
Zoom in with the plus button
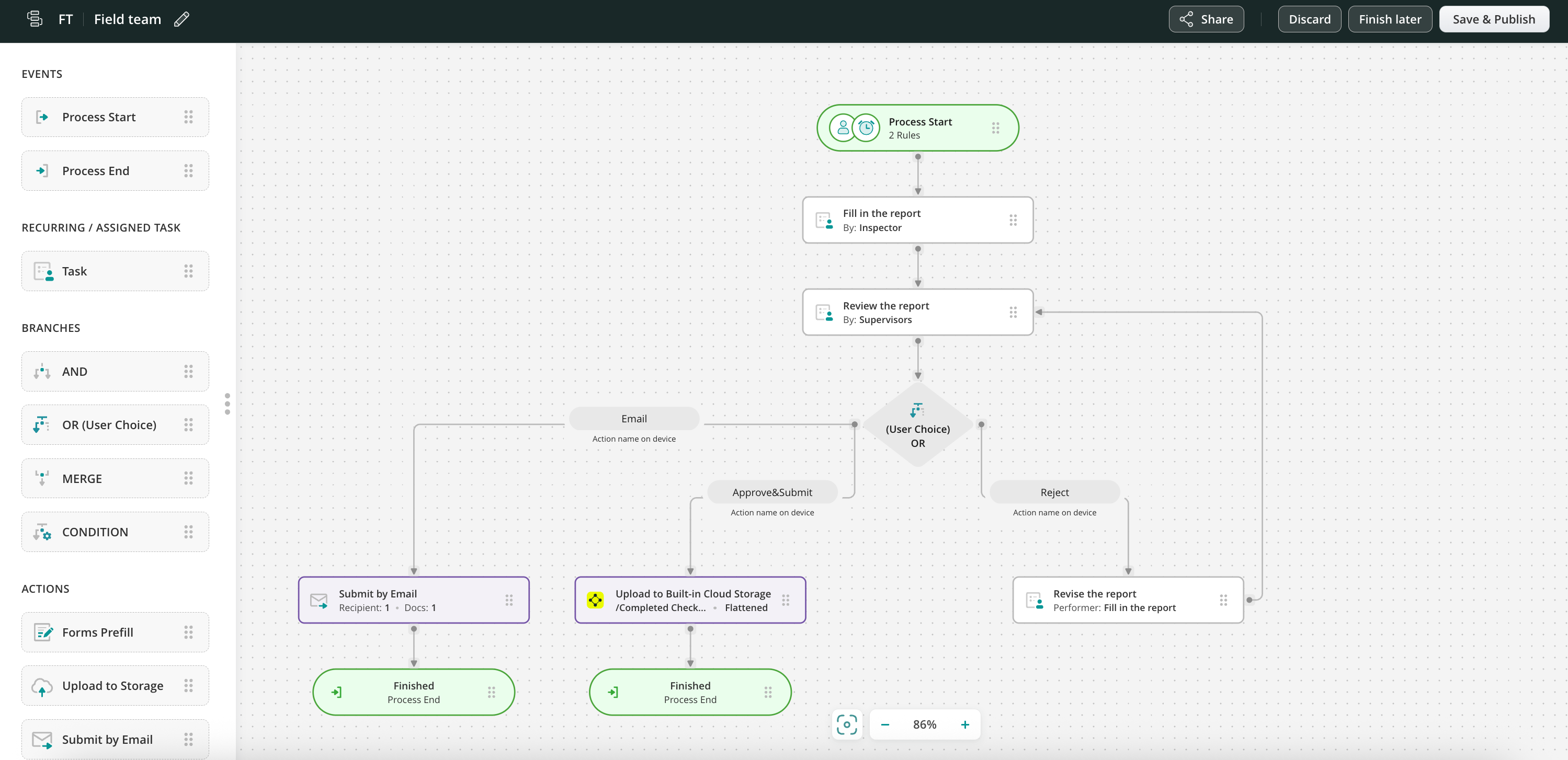(x=965, y=724)
